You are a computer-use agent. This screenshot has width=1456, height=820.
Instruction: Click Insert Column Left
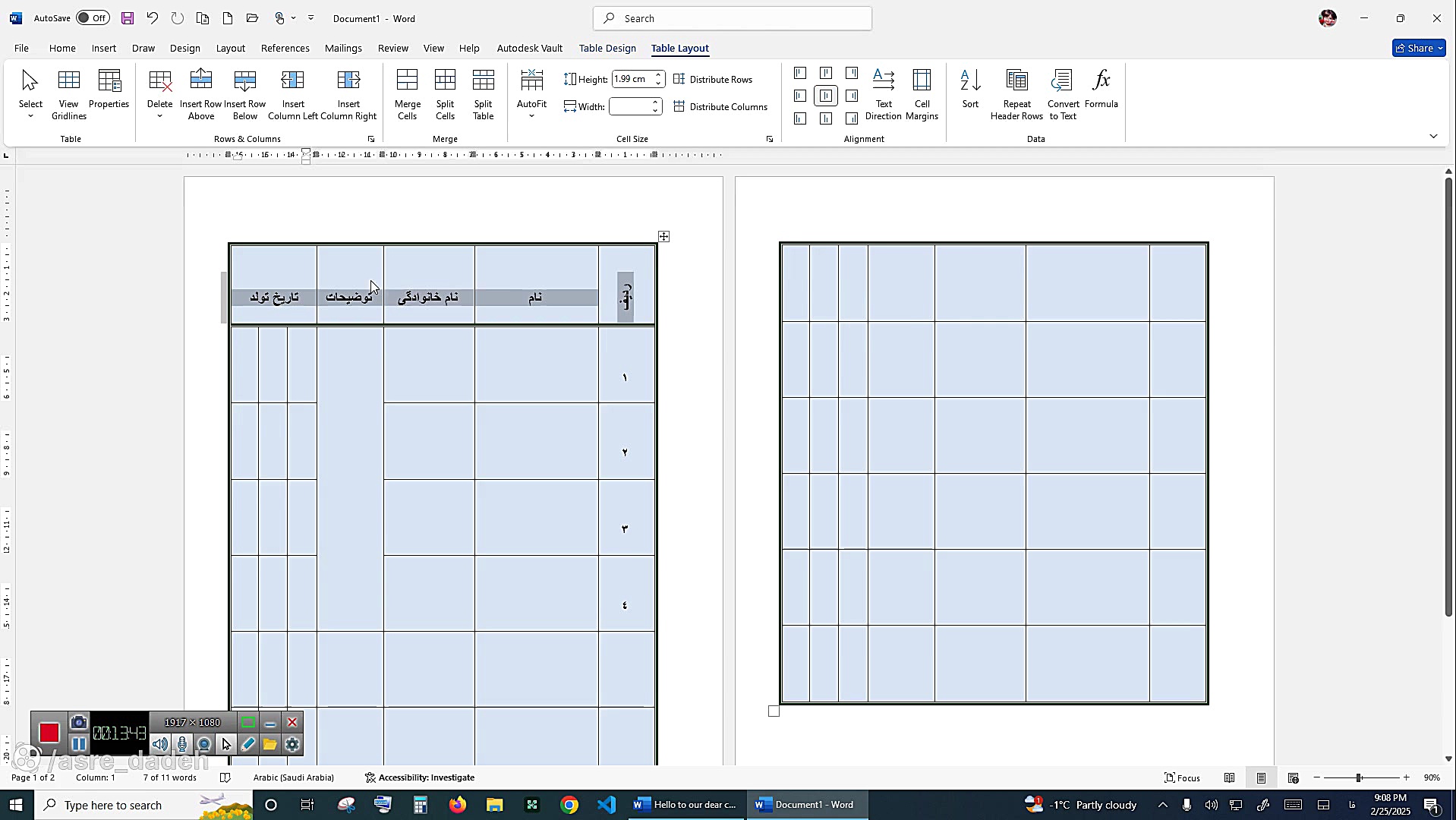[293, 95]
